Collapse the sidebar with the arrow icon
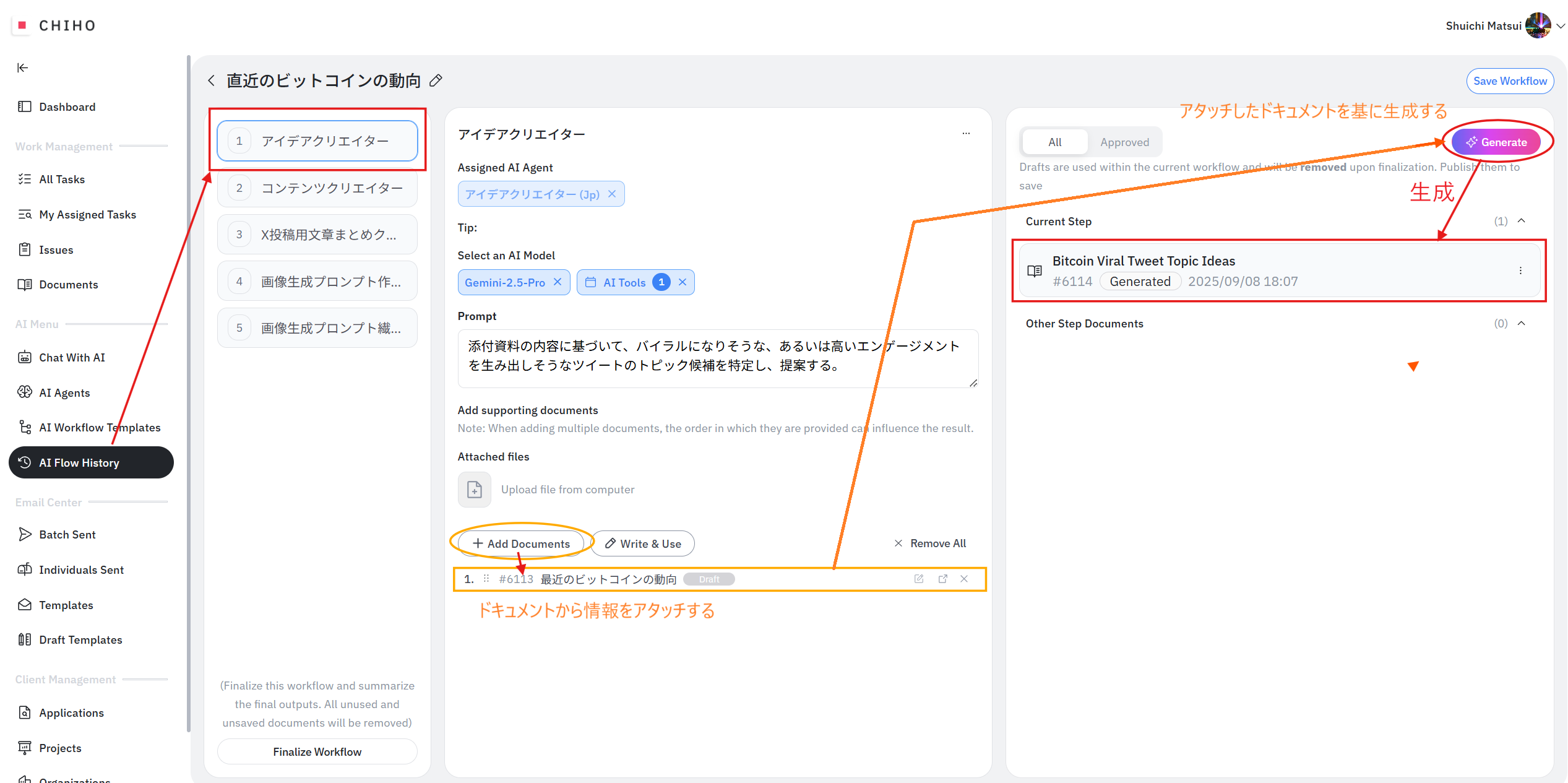 (x=23, y=67)
